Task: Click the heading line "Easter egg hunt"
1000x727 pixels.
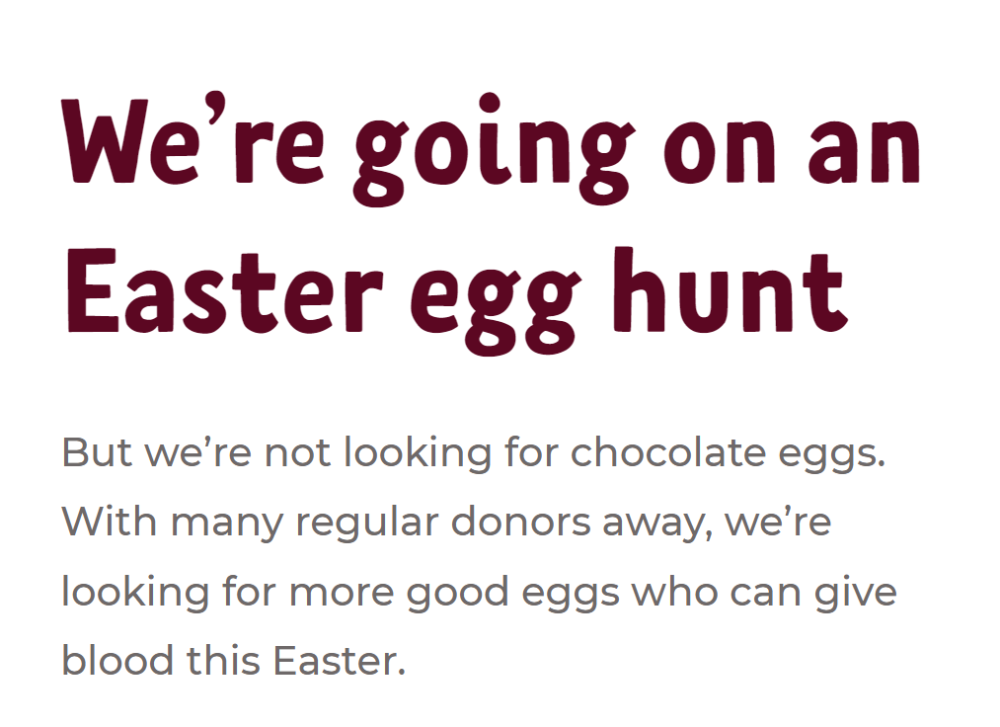Action: coord(456,300)
